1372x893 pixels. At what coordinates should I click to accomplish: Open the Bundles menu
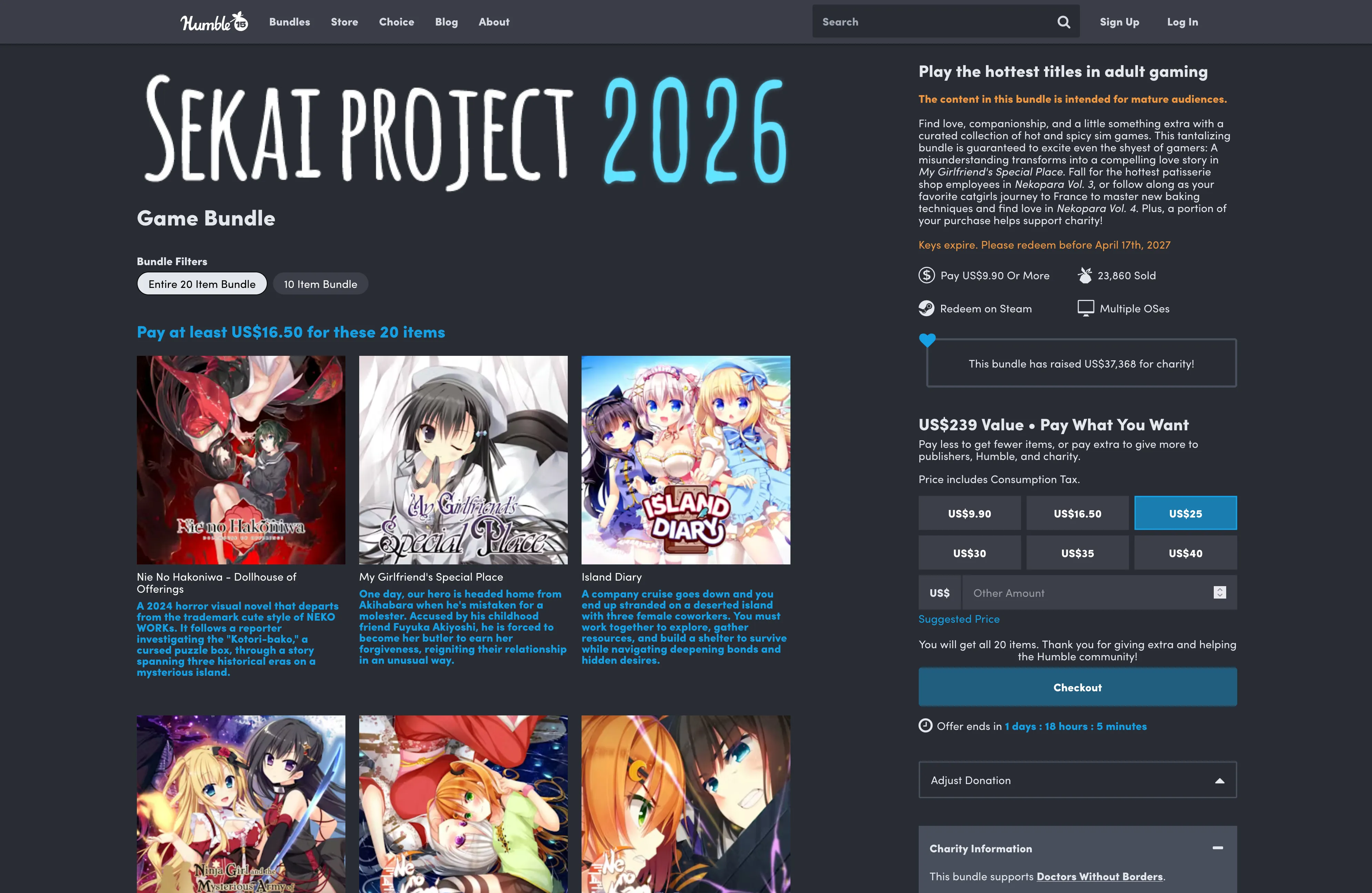coord(289,22)
